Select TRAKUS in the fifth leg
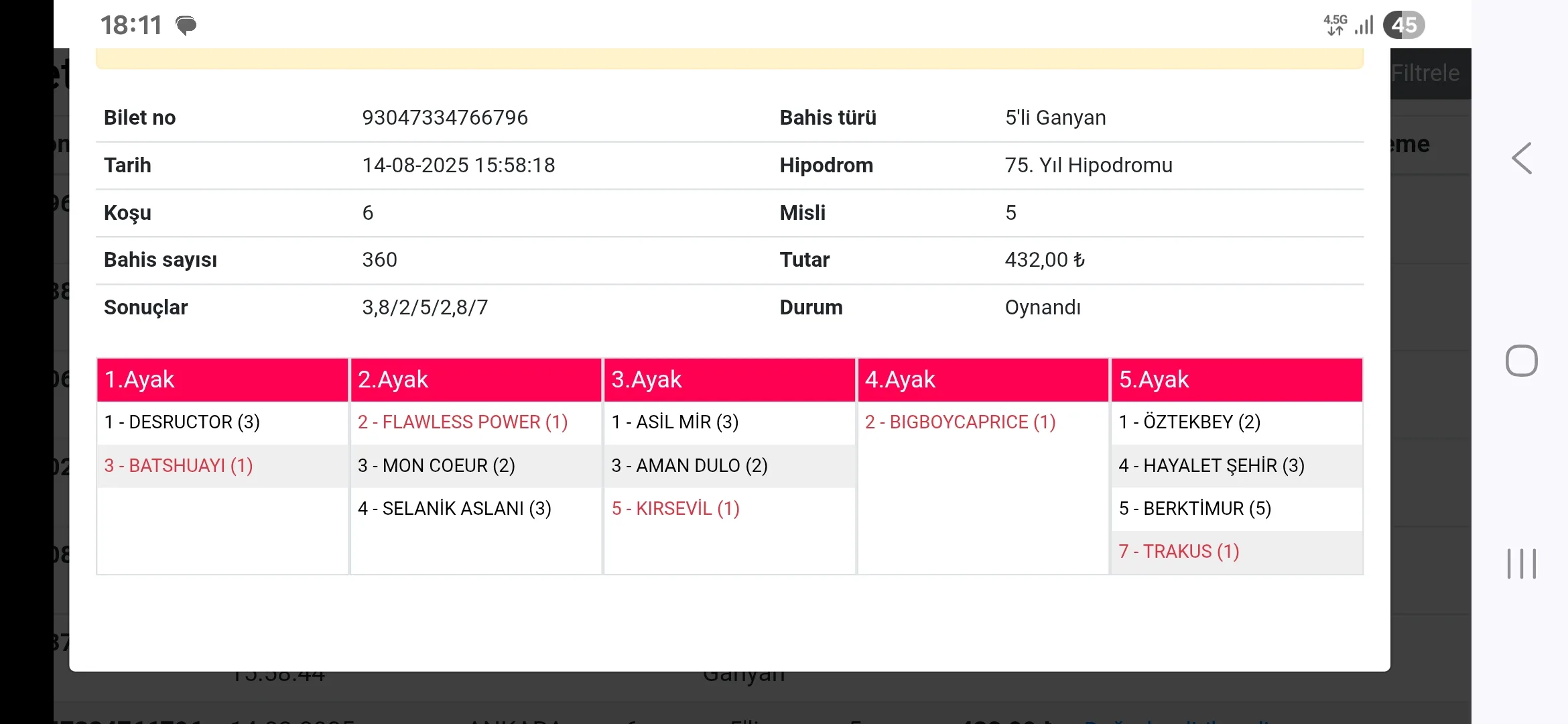The width and height of the screenshot is (1568, 724). point(1179,551)
